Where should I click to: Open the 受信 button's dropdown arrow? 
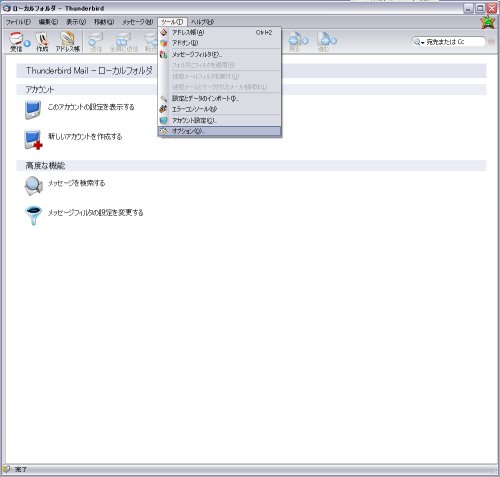(27, 43)
